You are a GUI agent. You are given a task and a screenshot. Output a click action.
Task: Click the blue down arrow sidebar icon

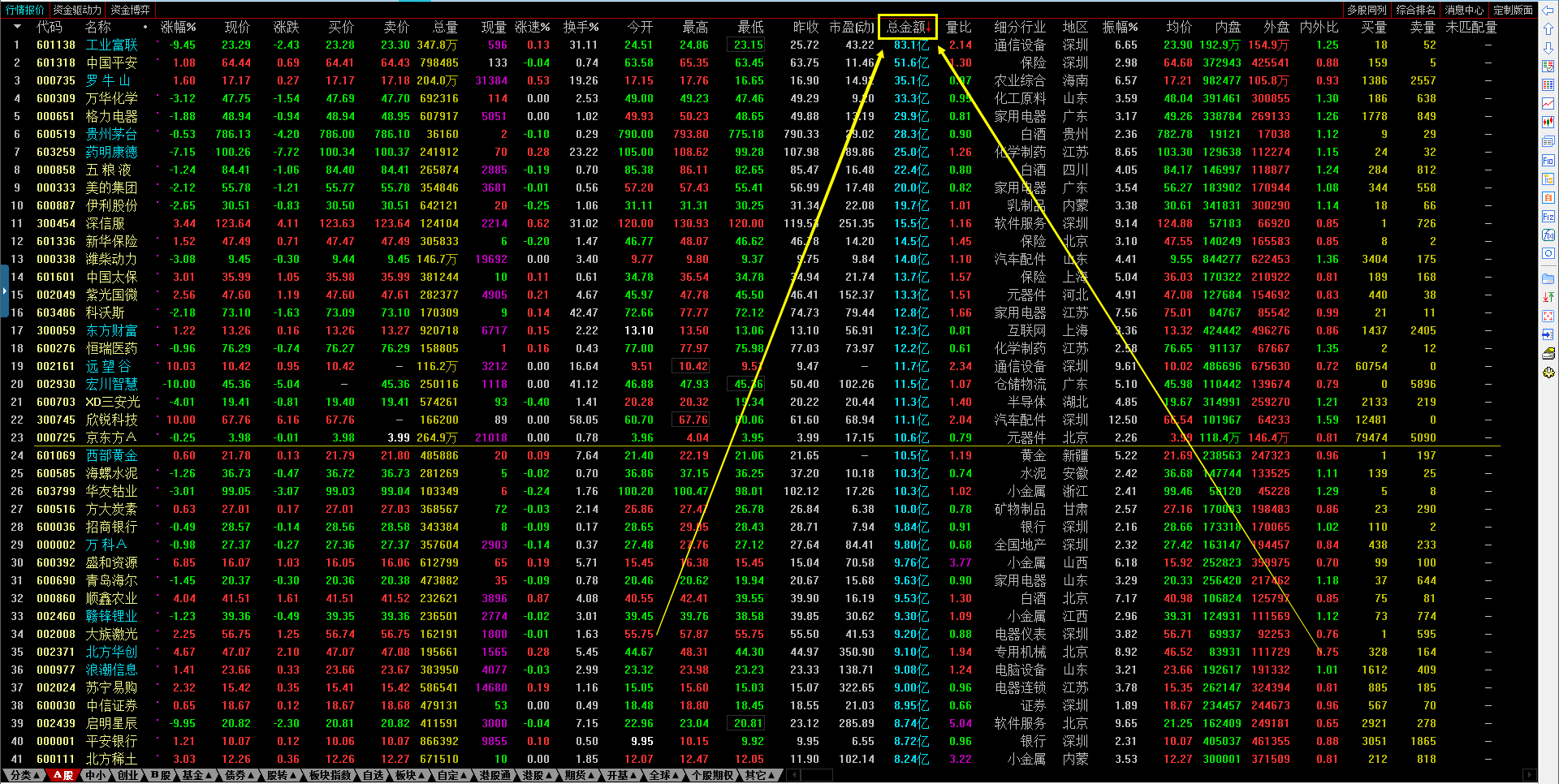coord(1548,48)
